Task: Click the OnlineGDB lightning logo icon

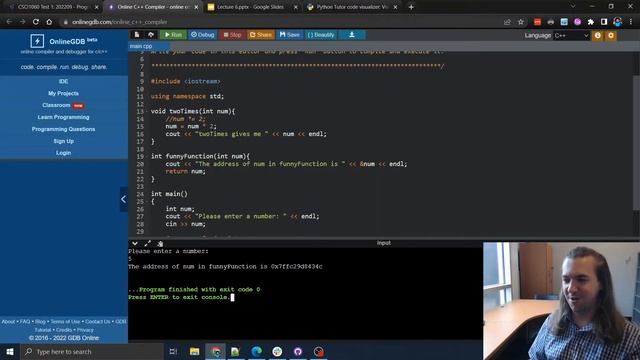Action: pyautogui.click(x=37, y=41)
